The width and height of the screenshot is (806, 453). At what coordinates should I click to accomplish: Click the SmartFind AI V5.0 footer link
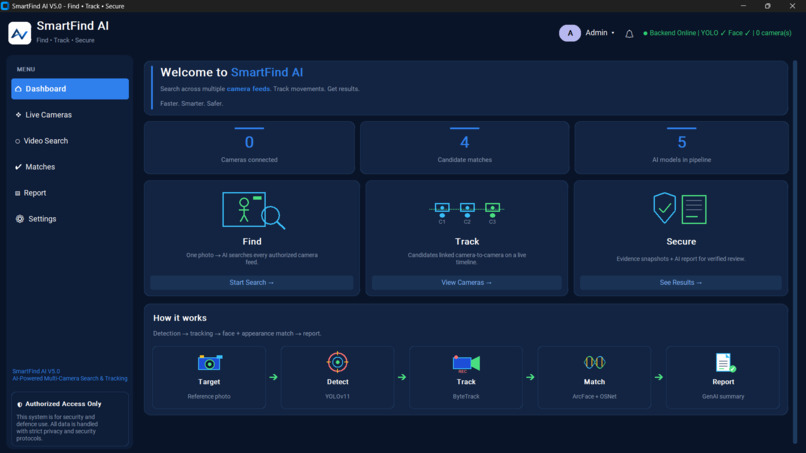(36, 371)
